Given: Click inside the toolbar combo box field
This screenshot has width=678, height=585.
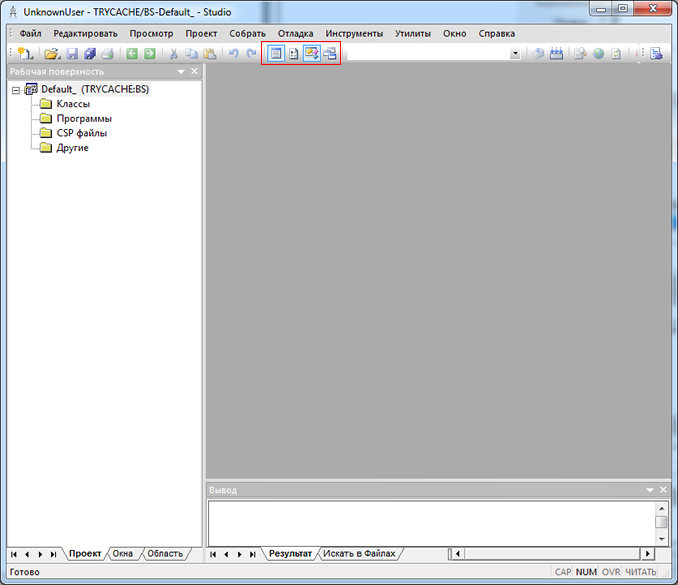Looking at the screenshot, I should (429, 54).
